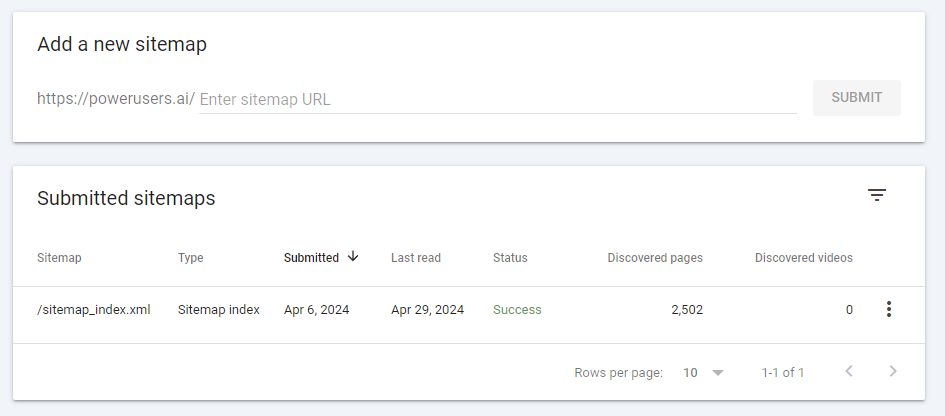Click the Last read column header
This screenshot has height=416, width=945.
tap(416, 258)
